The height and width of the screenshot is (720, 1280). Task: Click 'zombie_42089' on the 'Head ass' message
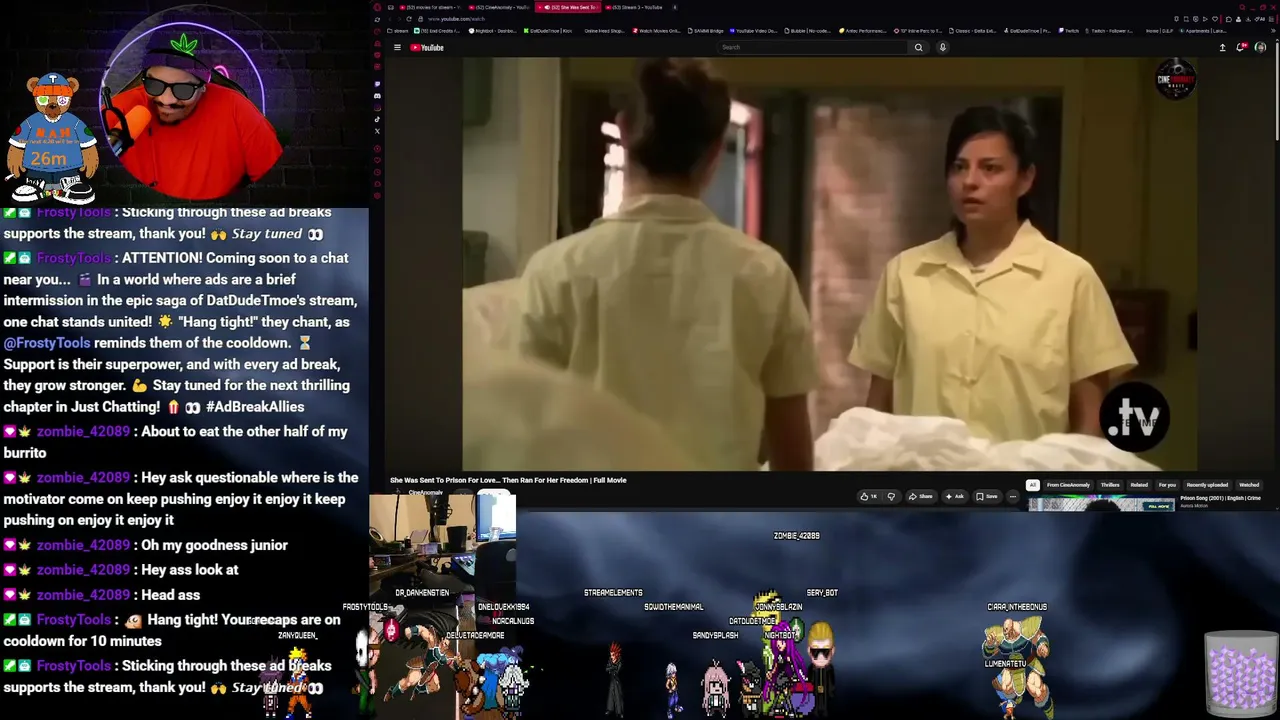click(x=83, y=595)
